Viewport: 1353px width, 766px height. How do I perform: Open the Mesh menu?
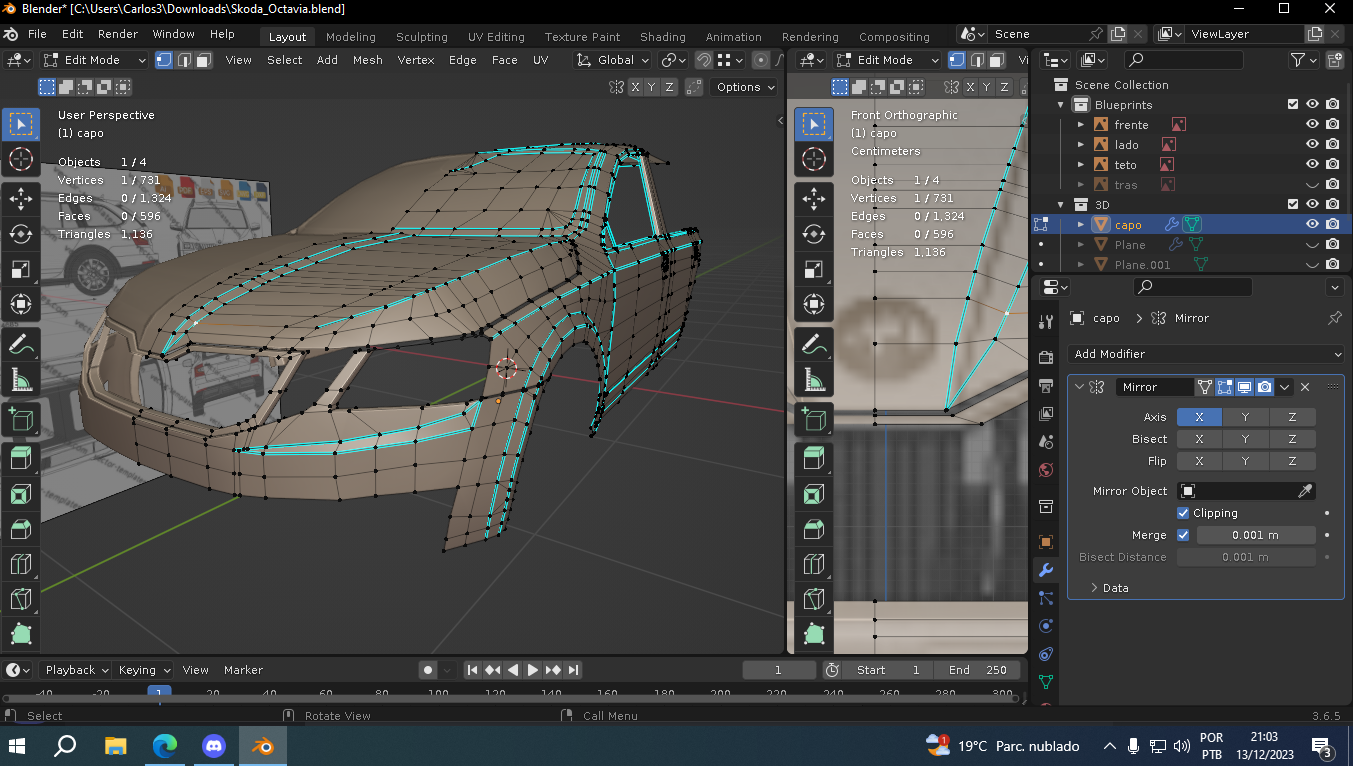[367, 60]
